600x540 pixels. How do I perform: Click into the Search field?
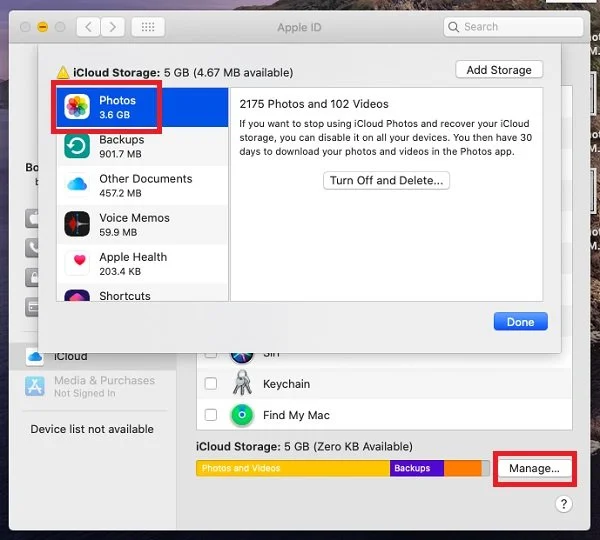point(514,27)
